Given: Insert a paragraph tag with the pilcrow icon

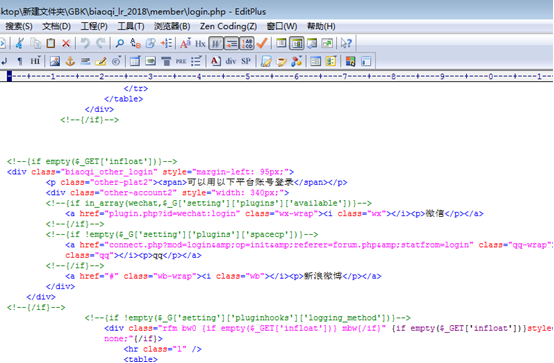Looking at the screenshot, I should coord(20,61).
